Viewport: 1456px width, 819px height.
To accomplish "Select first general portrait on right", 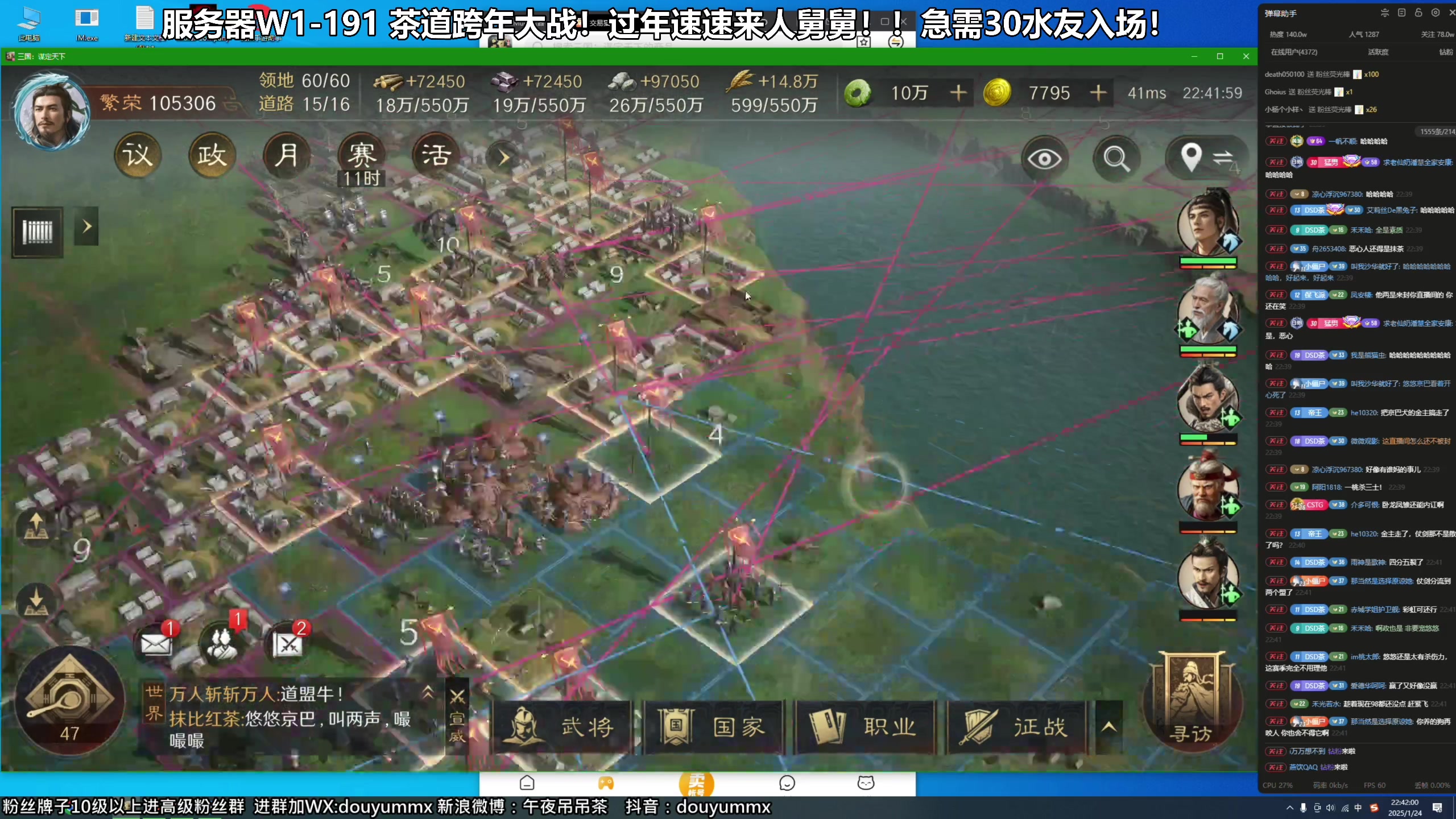I will 1208,225.
